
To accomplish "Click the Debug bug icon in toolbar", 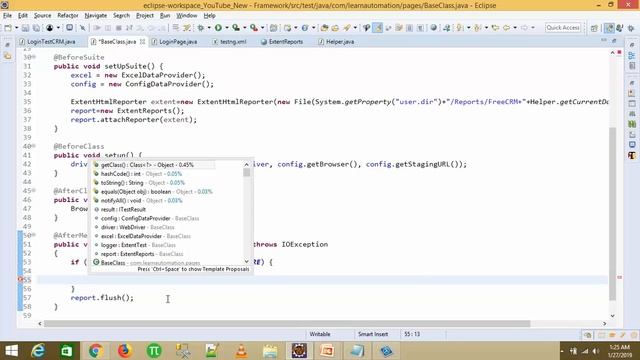I will point(200,28).
